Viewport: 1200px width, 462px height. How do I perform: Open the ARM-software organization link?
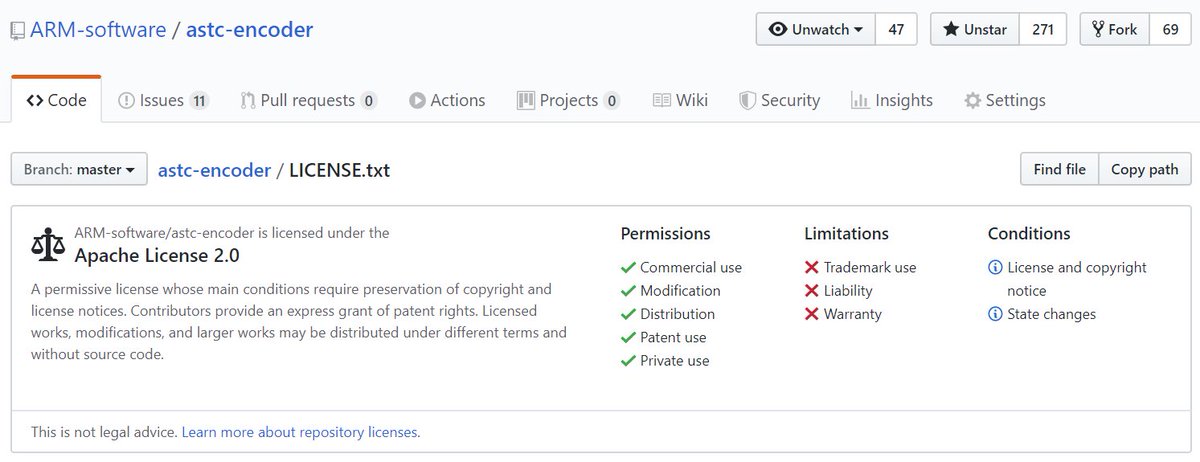(98, 30)
